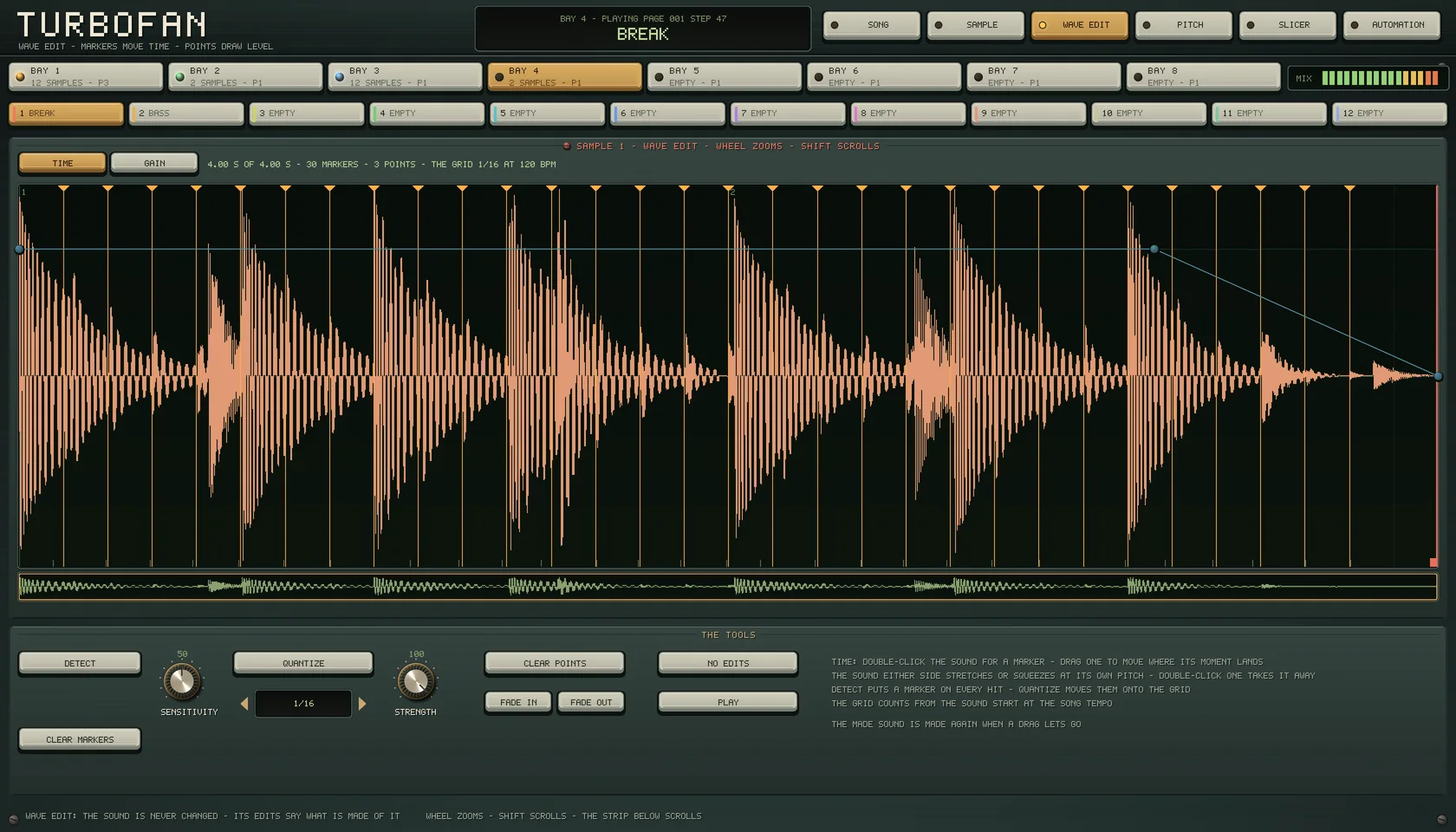Image resolution: width=1456 pixels, height=832 pixels.
Task: Click the STRENGTH knob
Action: tap(416, 681)
